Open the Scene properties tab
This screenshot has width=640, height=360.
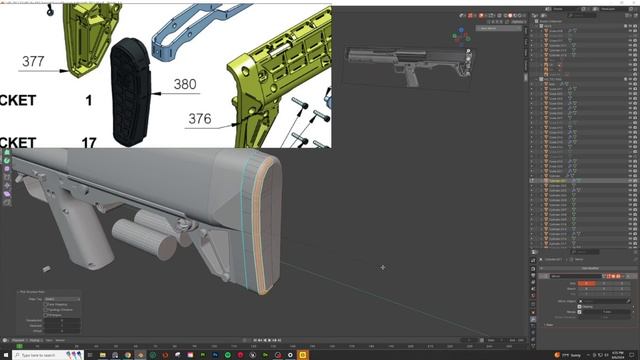pyautogui.click(x=533, y=289)
